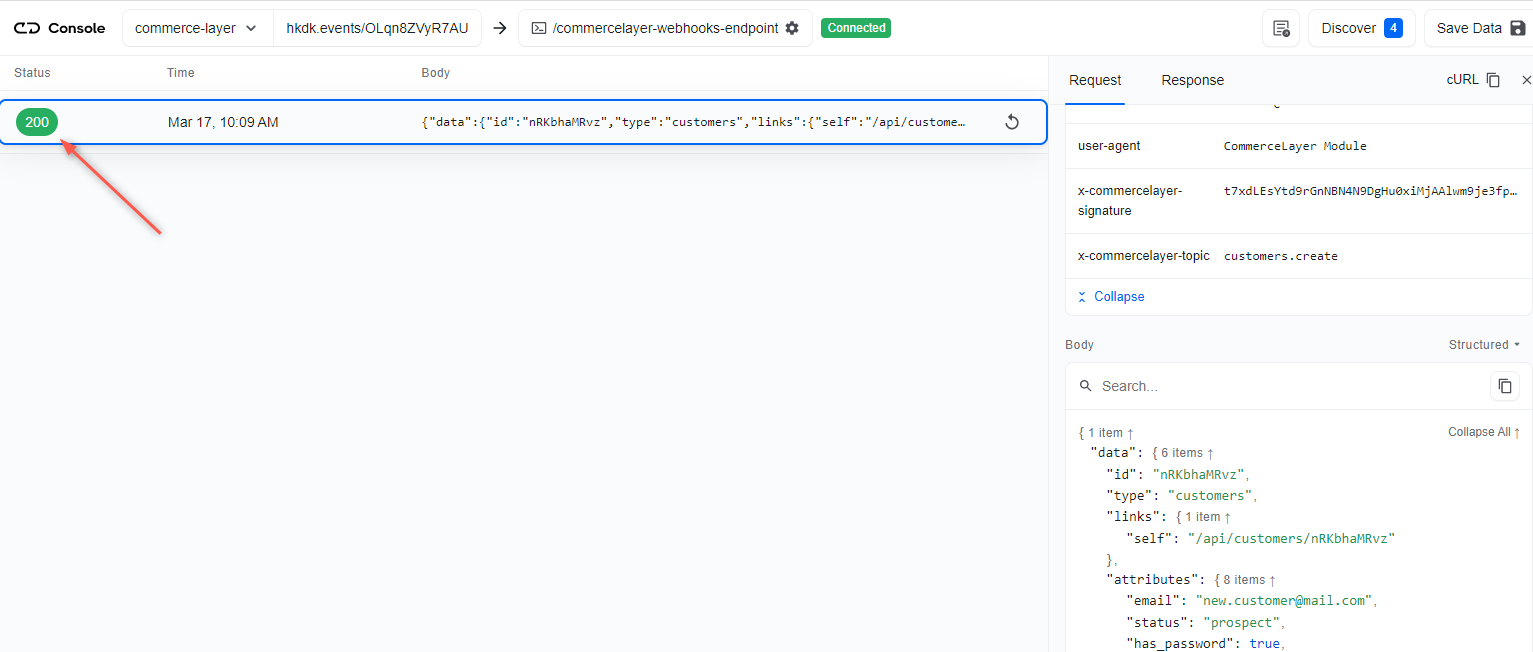
Task: Collapse the request headers section
Action: (x=1110, y=296)
